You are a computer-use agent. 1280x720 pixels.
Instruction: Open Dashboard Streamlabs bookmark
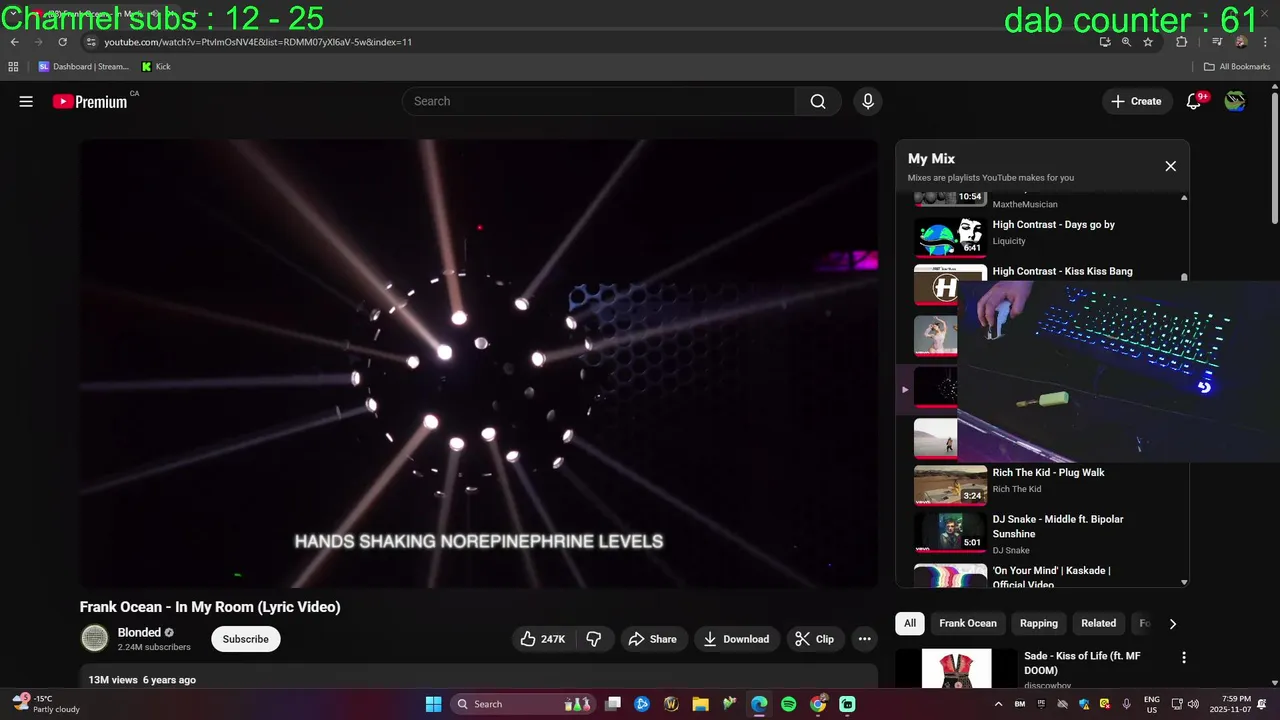tap(84, 67)
